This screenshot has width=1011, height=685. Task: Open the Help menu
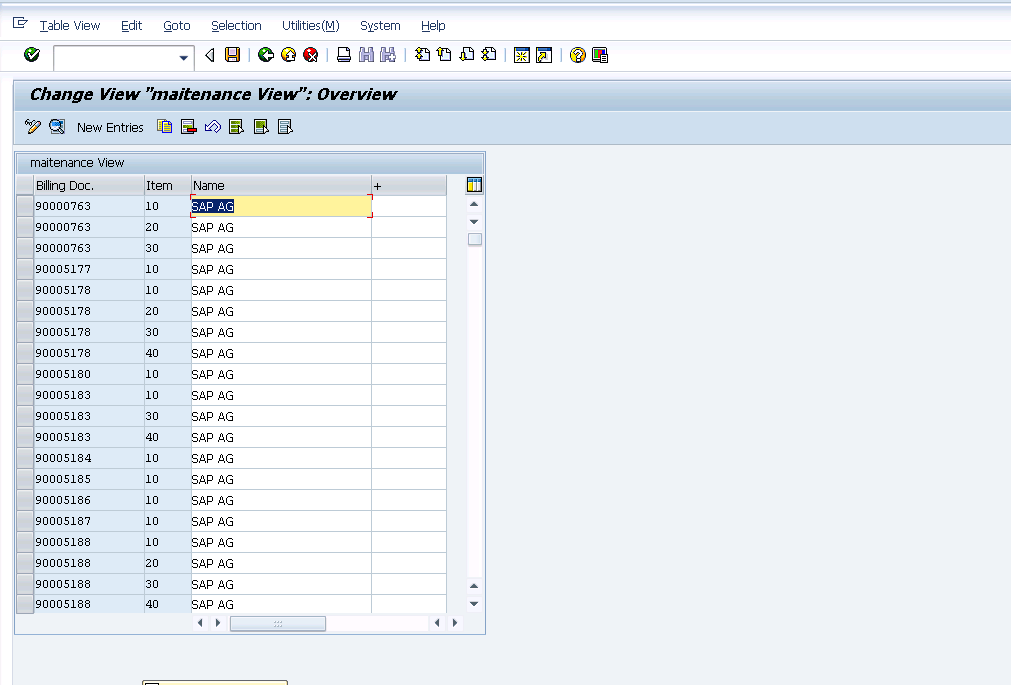point(433,26)
